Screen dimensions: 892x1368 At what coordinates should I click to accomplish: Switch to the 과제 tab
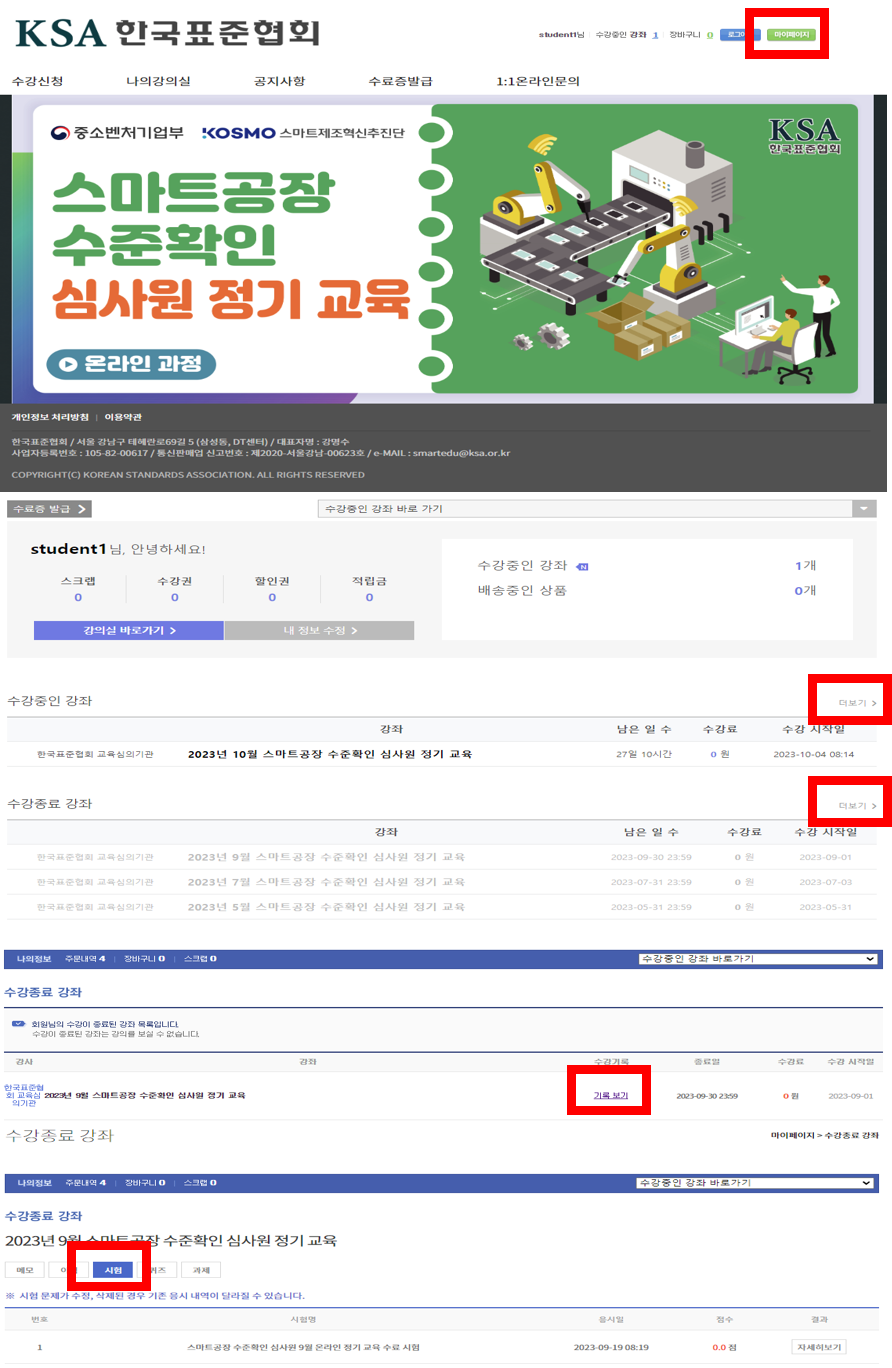(x=201, y=1270)
